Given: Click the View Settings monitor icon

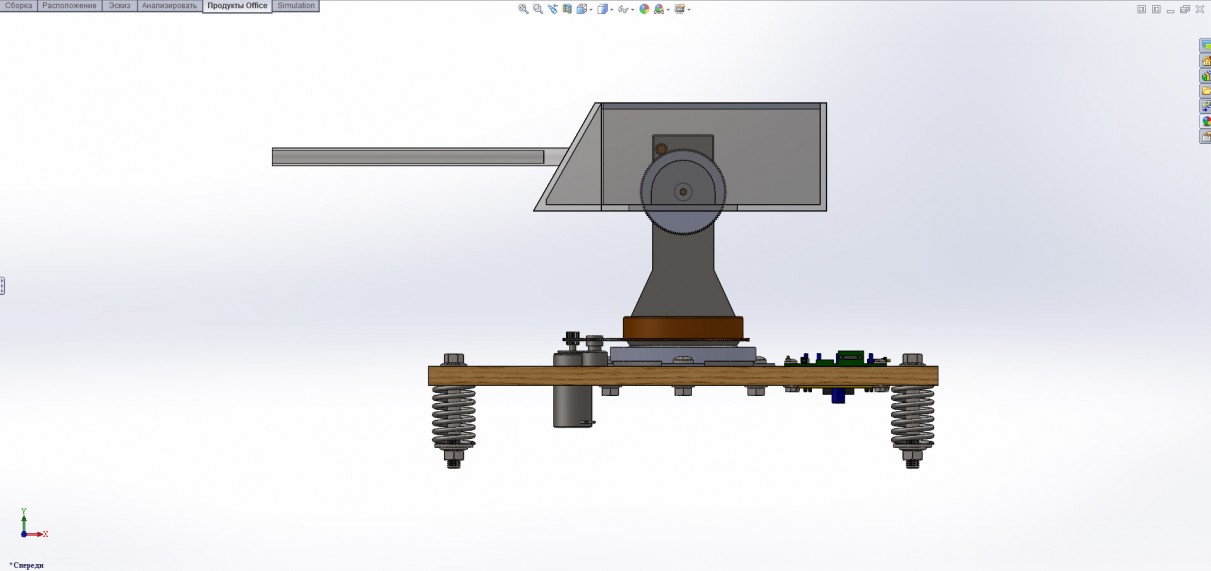Looking at the screenshot, I should (680, 9).
